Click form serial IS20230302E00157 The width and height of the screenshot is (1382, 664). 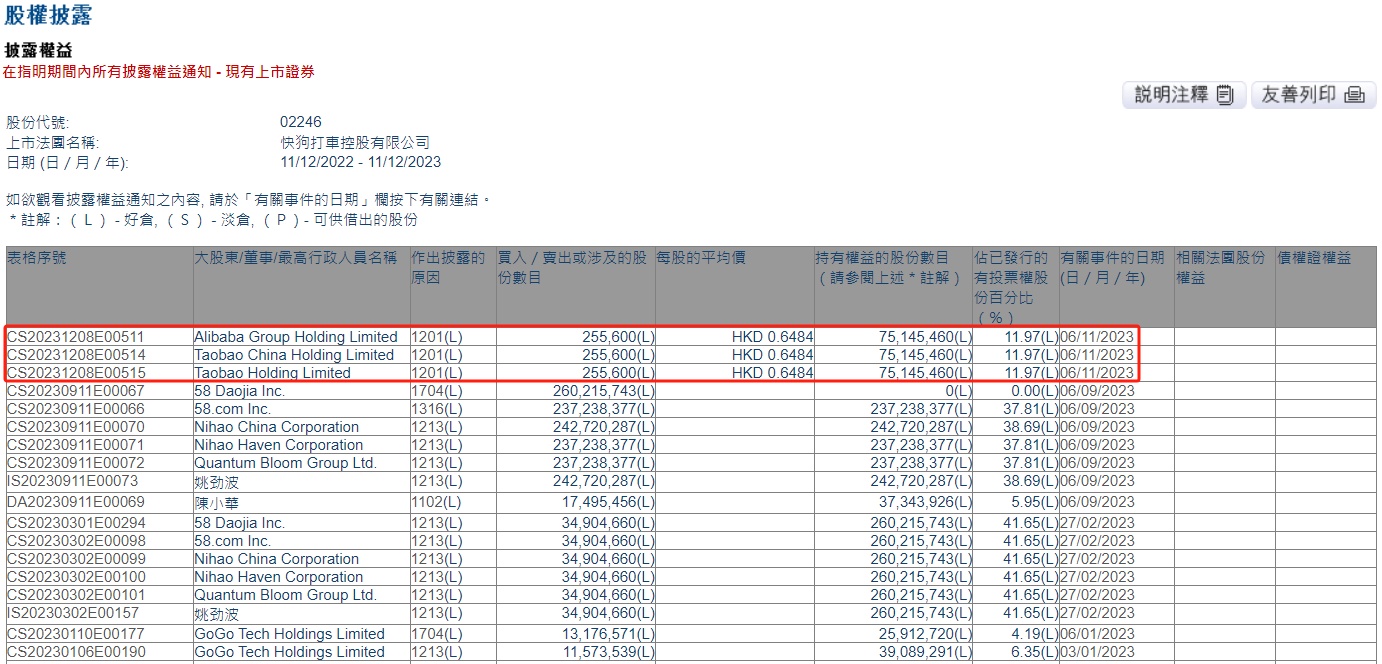click(73, 613)
